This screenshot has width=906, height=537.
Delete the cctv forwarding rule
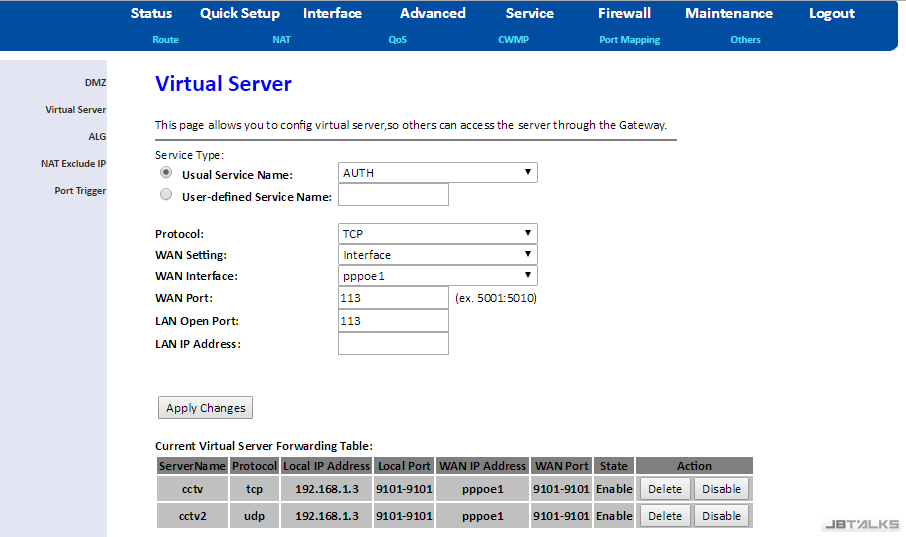click(x=665, y=489)
